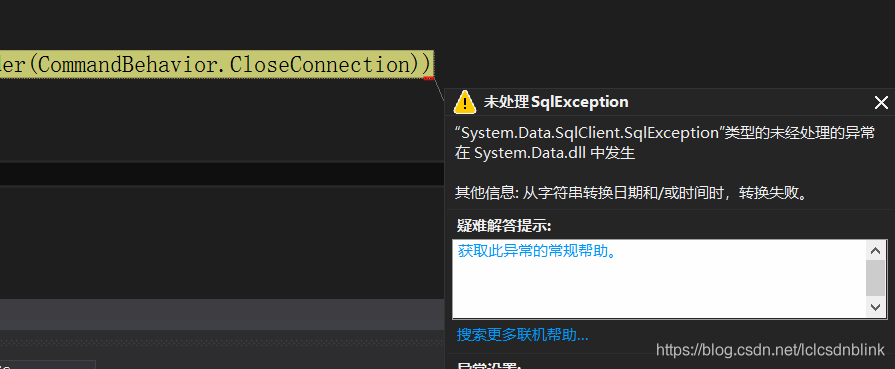Click the 其他信息 conversion failed message

tap(632, 193)
